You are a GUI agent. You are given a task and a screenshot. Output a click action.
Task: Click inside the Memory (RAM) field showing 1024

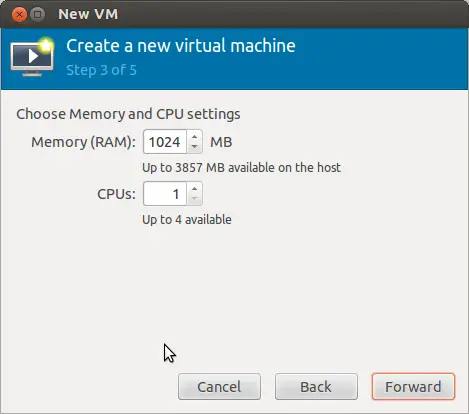point(165,142)
